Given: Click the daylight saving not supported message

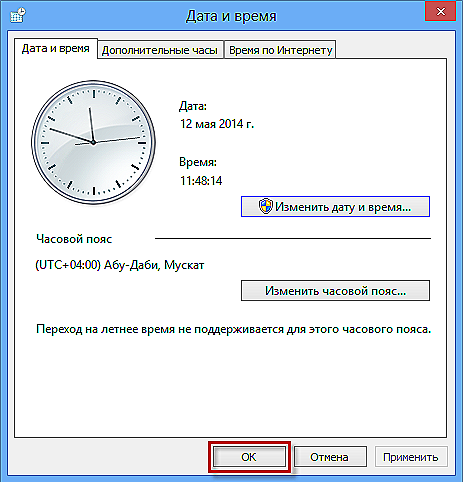Looking at the screenshot, I should 233,329.
